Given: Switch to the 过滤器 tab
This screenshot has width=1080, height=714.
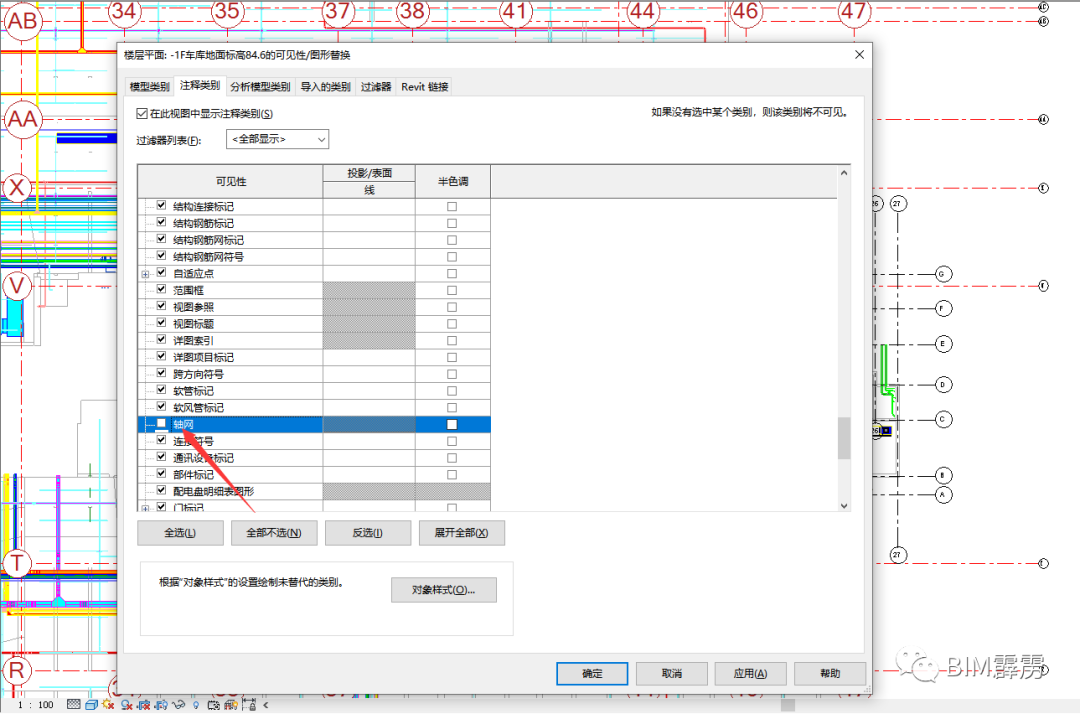Looking at the screenshot, I should pyautogui.click(x=376, y=87).
